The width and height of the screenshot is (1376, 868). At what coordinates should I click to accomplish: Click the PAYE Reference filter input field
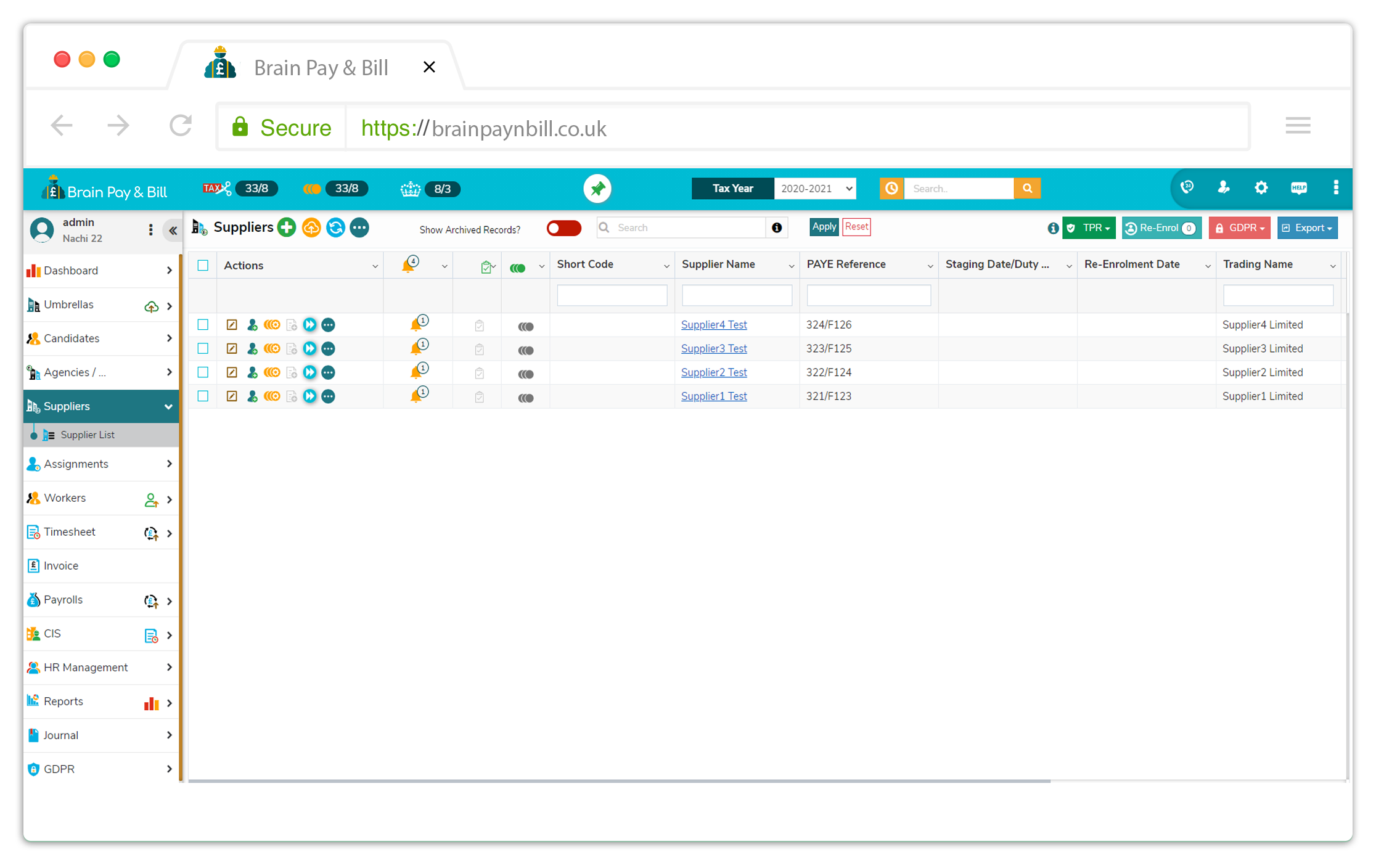[869, 295]
